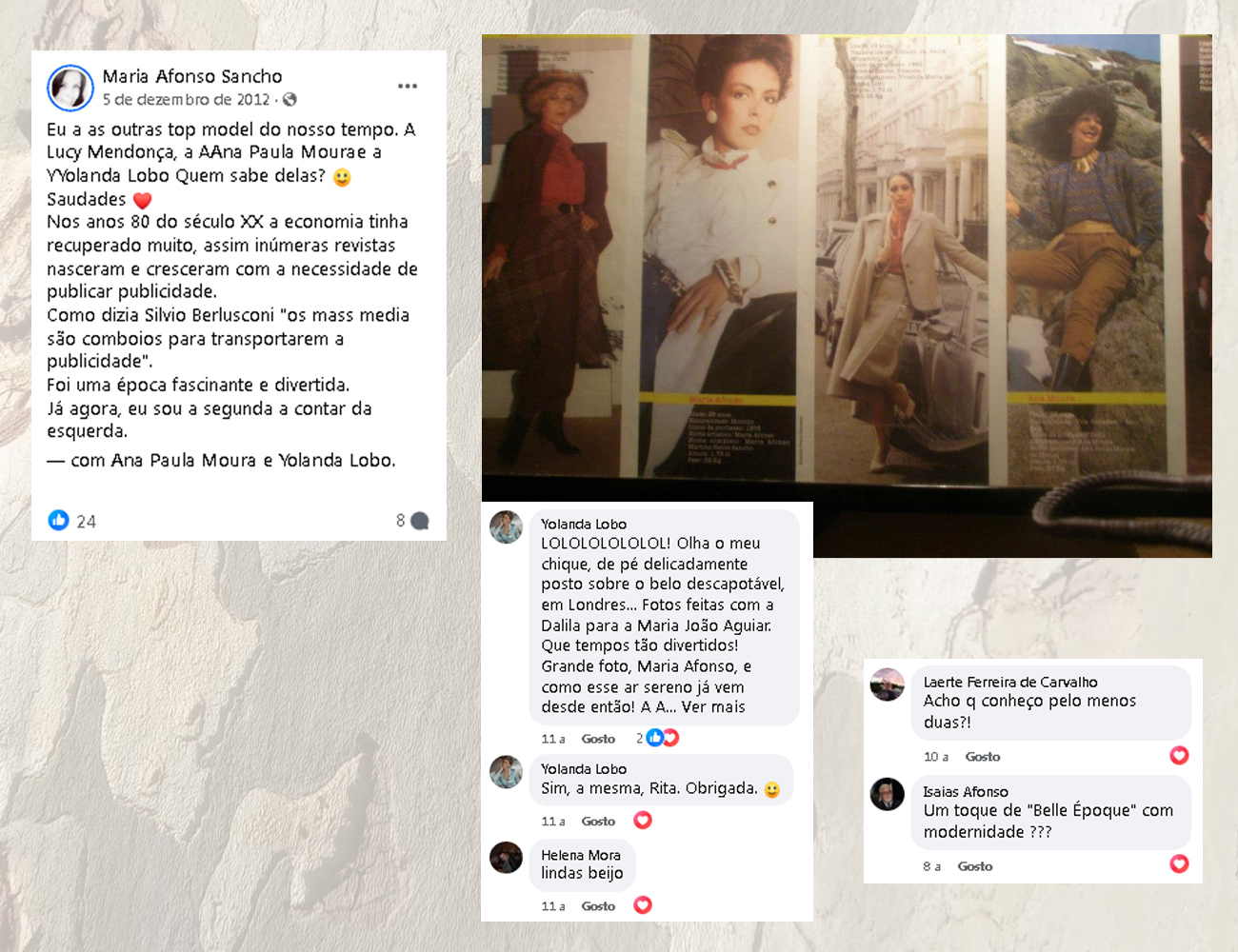Click heart reaction on Helena Mora's comment

click(x=643, y=904)
